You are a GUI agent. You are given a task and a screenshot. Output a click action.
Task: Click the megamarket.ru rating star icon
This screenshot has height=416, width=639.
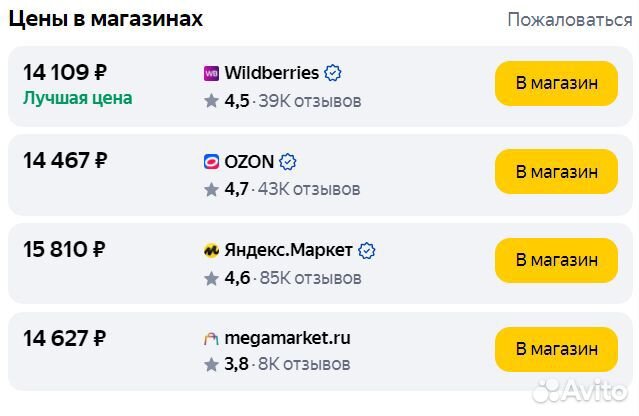coord(211,365)
